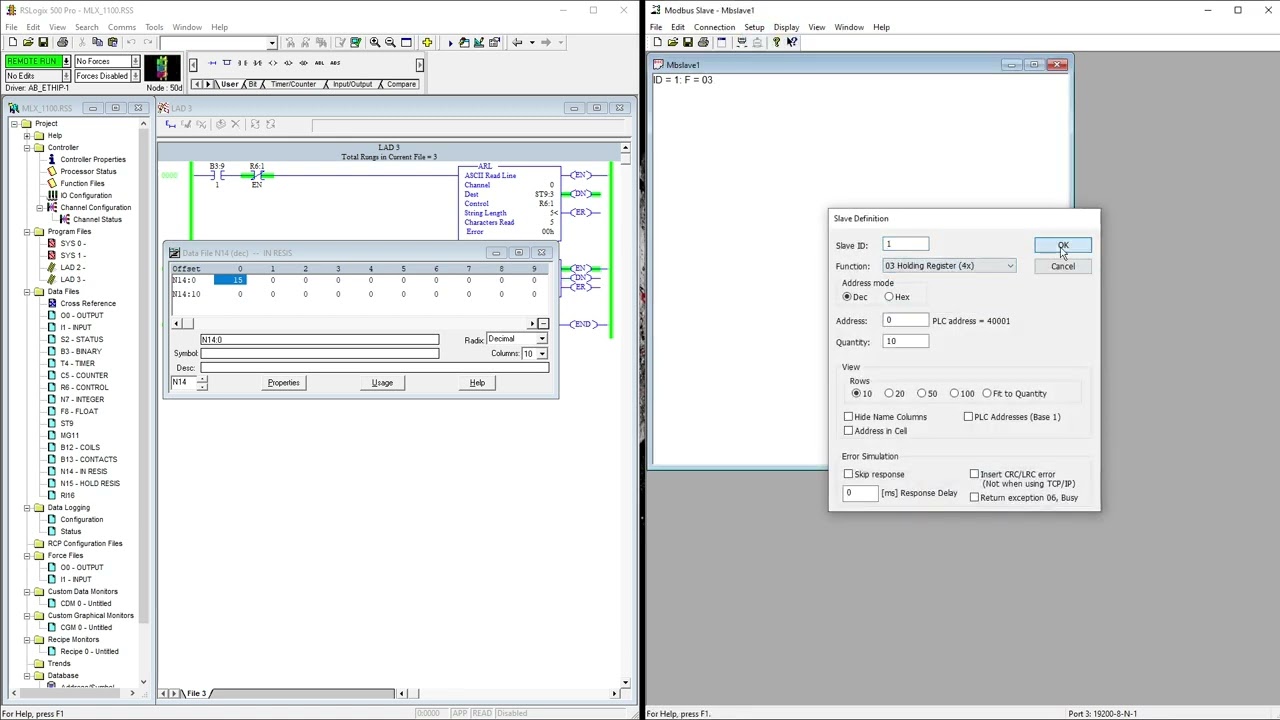The width and height of the screenshot is (1280, 720).
Task: Click New document icon in Modbus Slave
Action: [657, 42]
